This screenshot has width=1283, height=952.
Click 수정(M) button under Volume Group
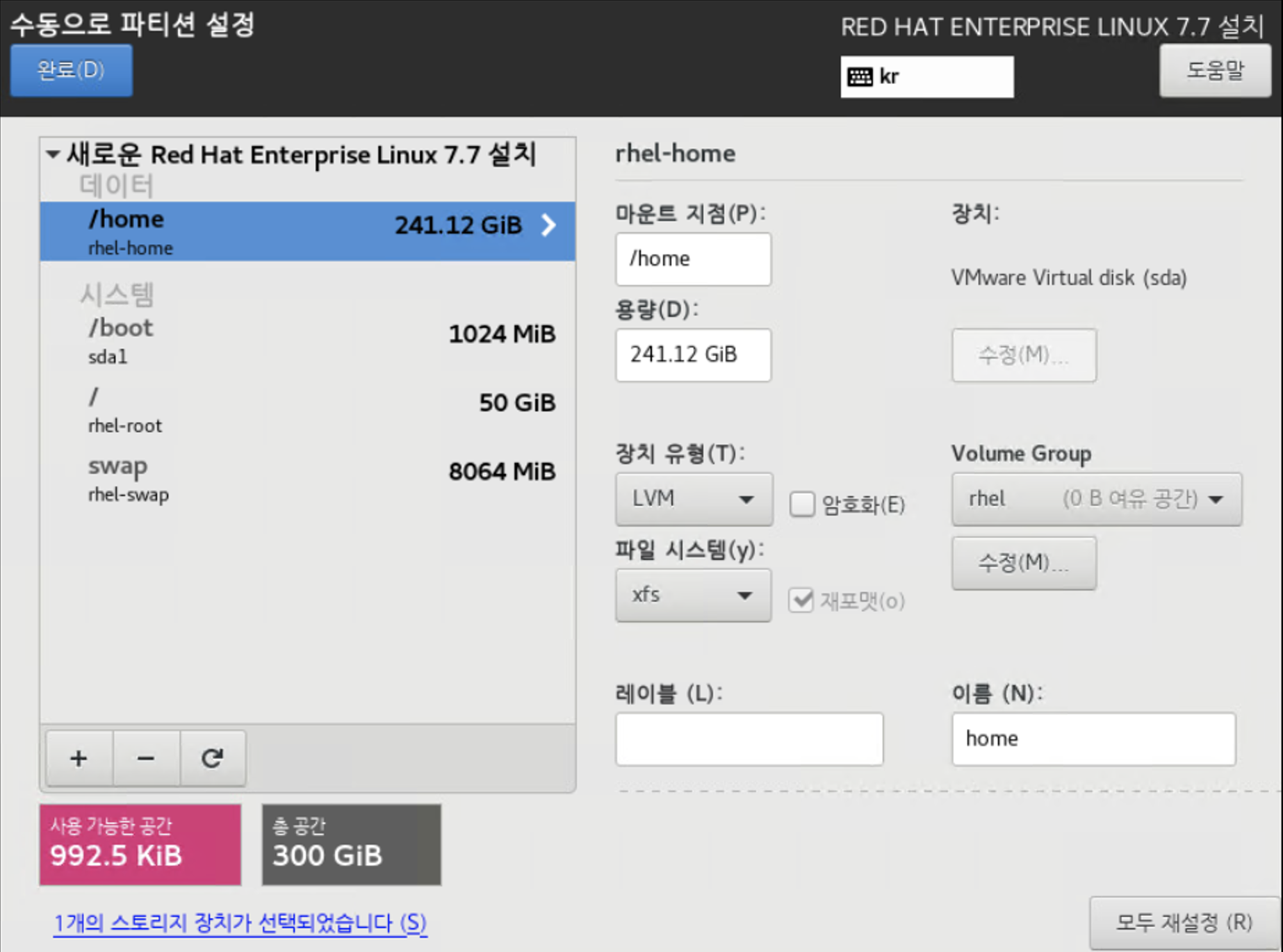(1024, 562)
